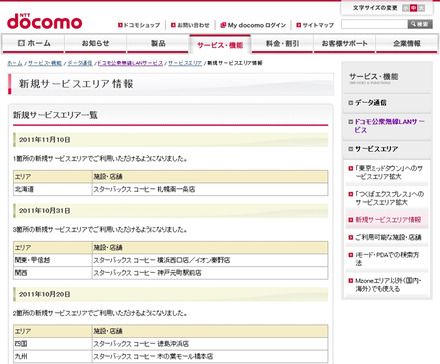440x364 pixels.
Task: Open the 企業情報 tab
Action: (407, 43)
